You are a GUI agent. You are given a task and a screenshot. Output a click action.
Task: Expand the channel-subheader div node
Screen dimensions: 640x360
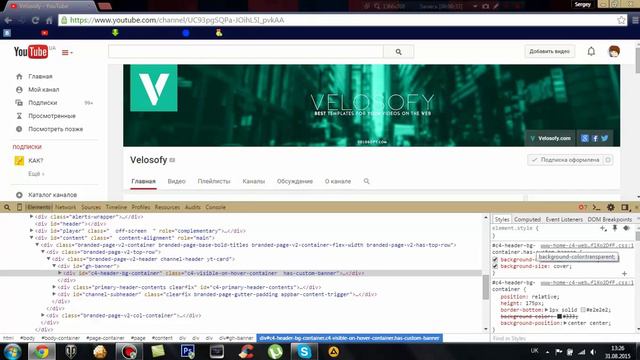click(54, 294)
